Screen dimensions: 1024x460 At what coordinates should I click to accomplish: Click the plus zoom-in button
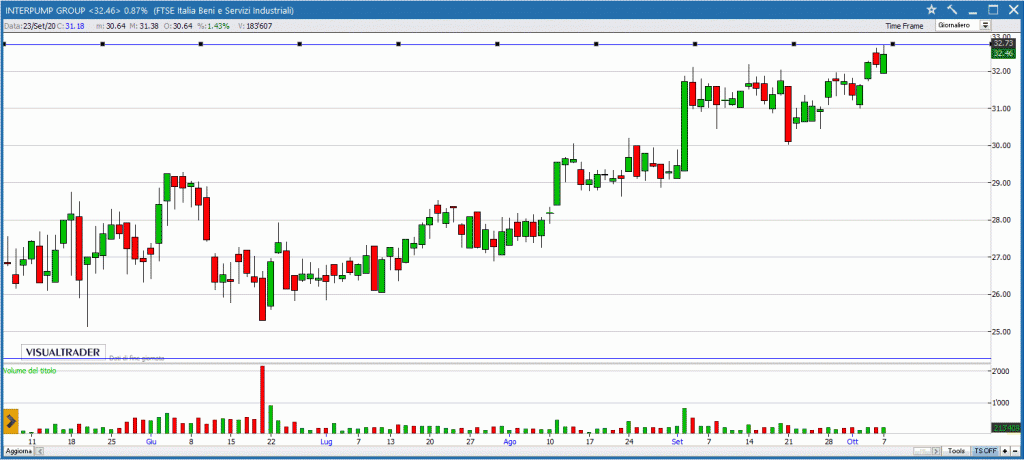click(1005, 452)
